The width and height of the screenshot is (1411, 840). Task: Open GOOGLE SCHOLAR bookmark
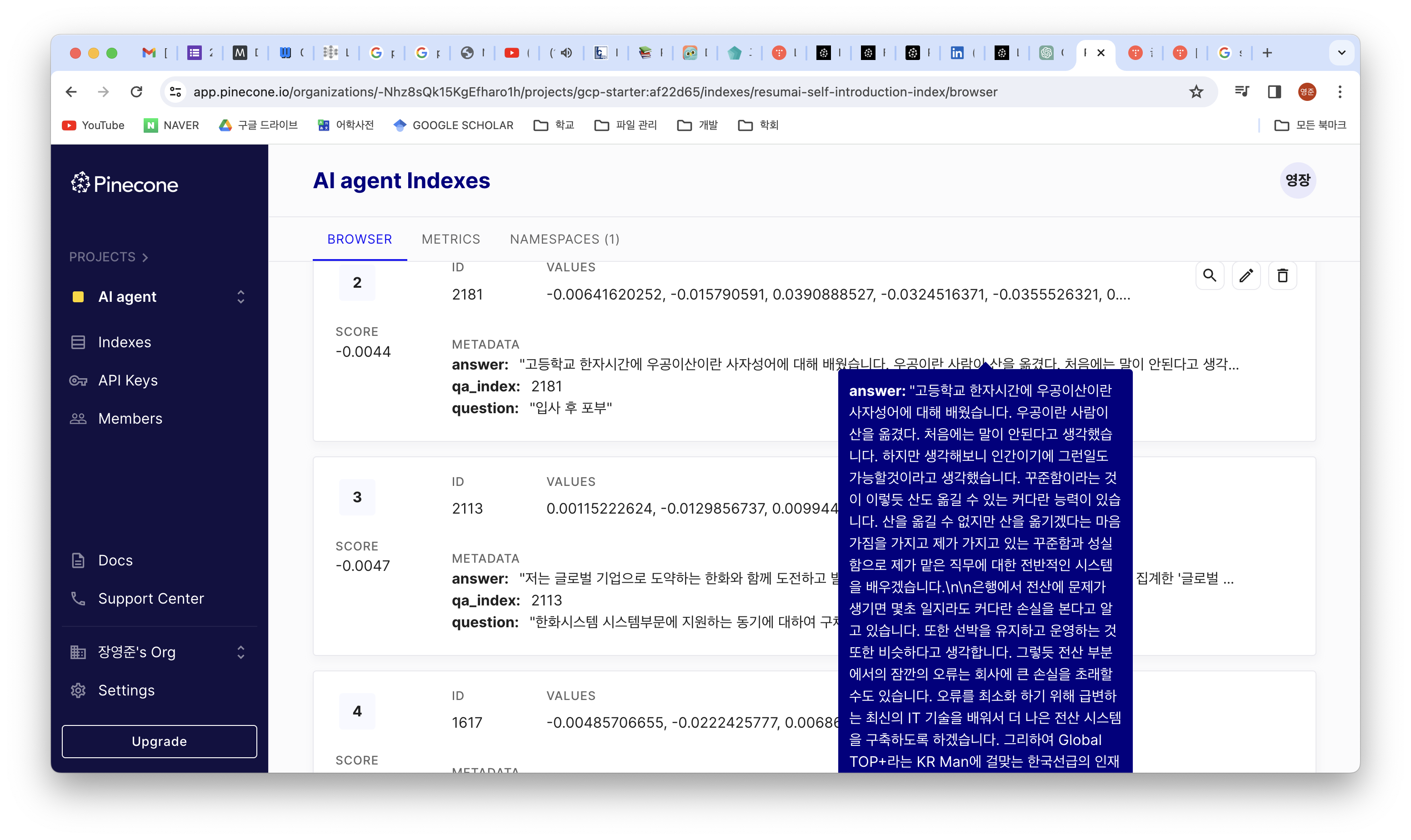[453, 125]
